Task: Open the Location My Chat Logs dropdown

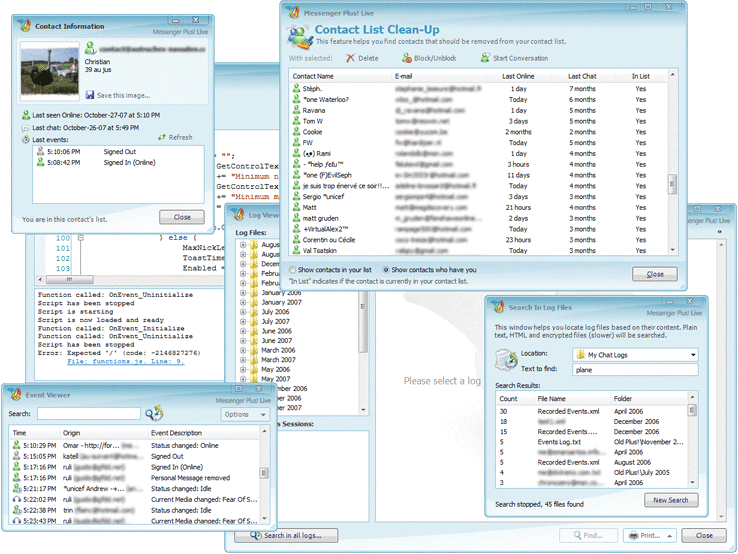Action: point(693,354)
